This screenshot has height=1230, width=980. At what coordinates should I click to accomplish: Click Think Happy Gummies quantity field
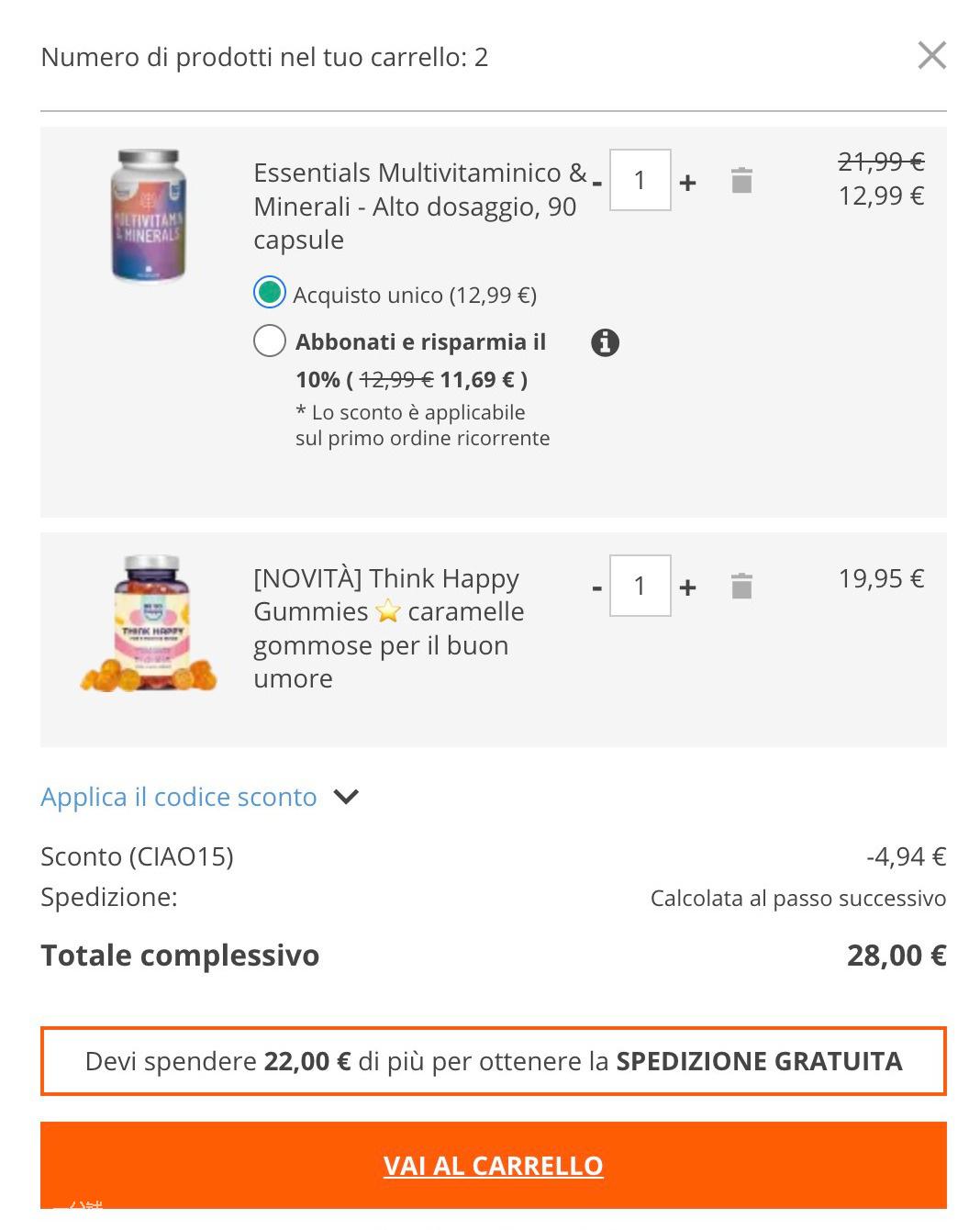point(640,586)
